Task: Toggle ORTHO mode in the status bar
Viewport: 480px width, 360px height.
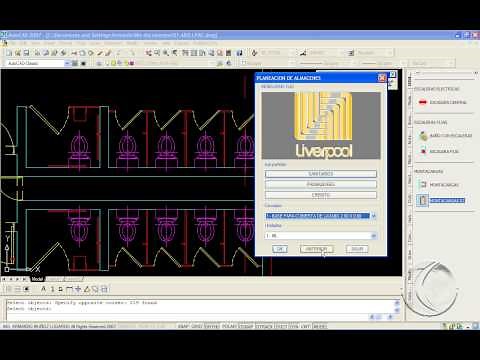Action: 212,326
